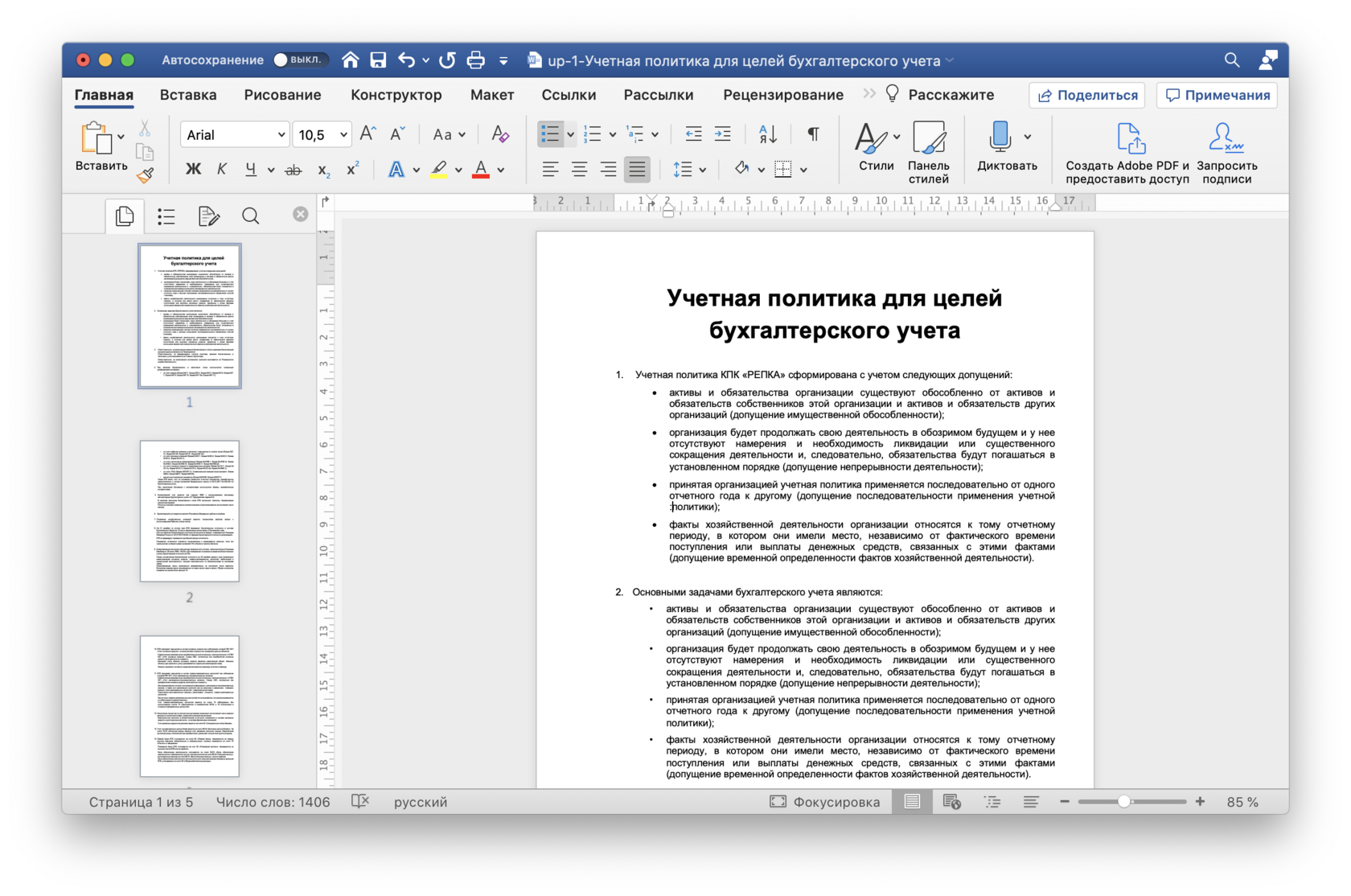Decrease the paragraph indent

click(693, 134)
